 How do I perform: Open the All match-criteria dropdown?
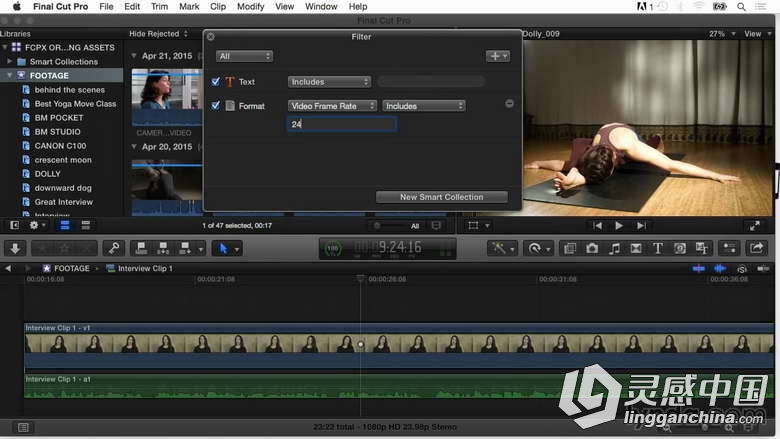[x=244, y=56]
